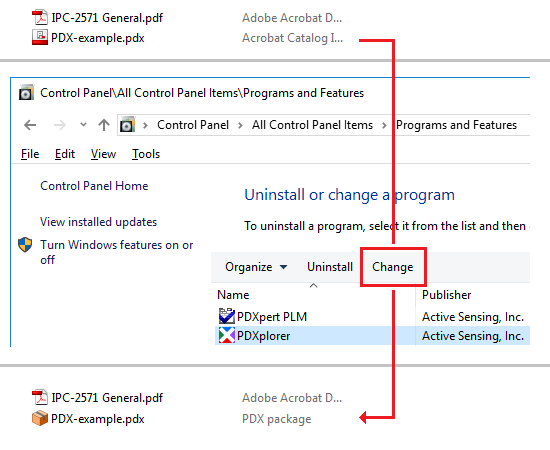The width and height of the screenshot is (550, 450).
Task: Click the Up arrow navigation icon
Action: click(104, 125)
